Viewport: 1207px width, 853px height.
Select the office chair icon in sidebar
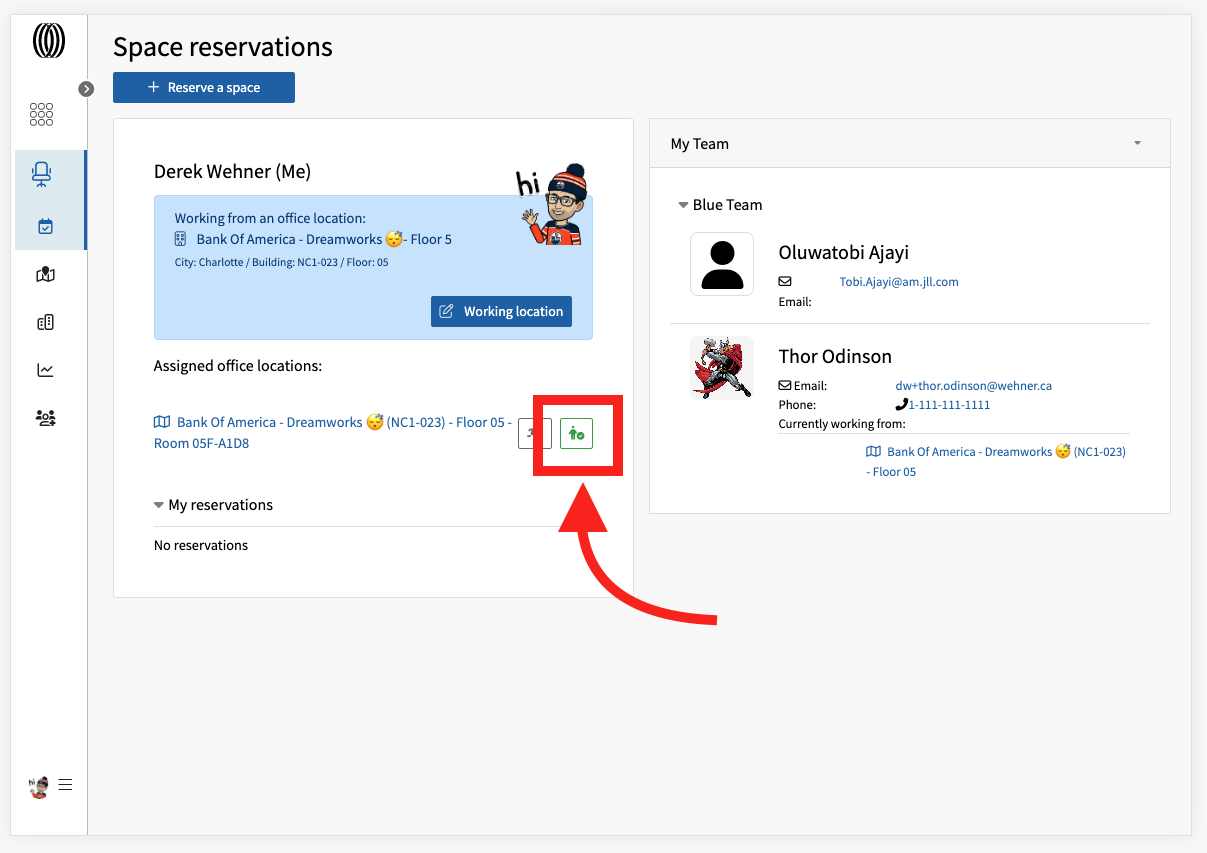pyautogui.click(x=42, y=175)
